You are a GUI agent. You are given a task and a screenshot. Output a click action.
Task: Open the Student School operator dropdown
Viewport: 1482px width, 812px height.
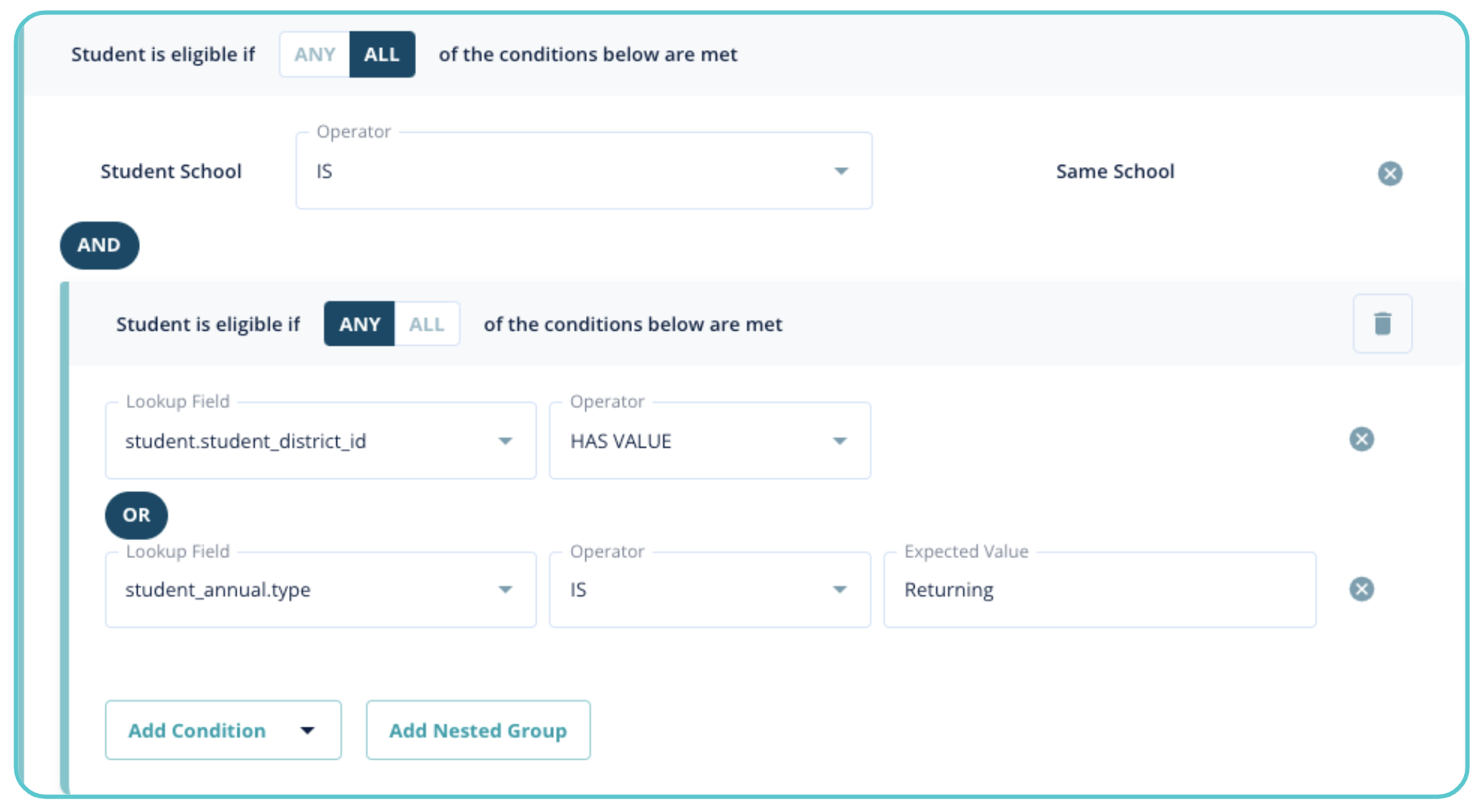[583, 171]
